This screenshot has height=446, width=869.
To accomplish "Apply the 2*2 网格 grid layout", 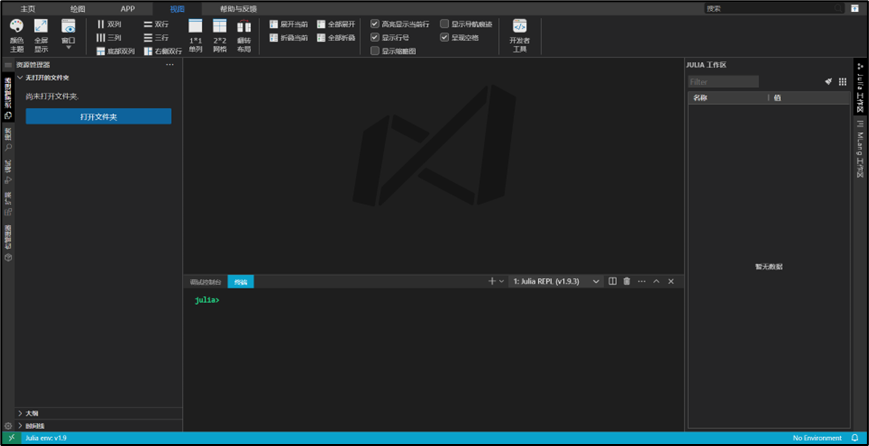I will click(220, 35).
